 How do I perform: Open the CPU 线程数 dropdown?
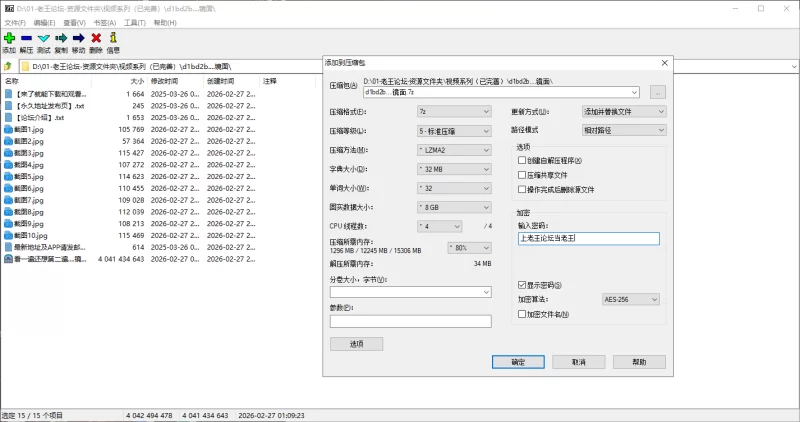(x=439, y=226)
